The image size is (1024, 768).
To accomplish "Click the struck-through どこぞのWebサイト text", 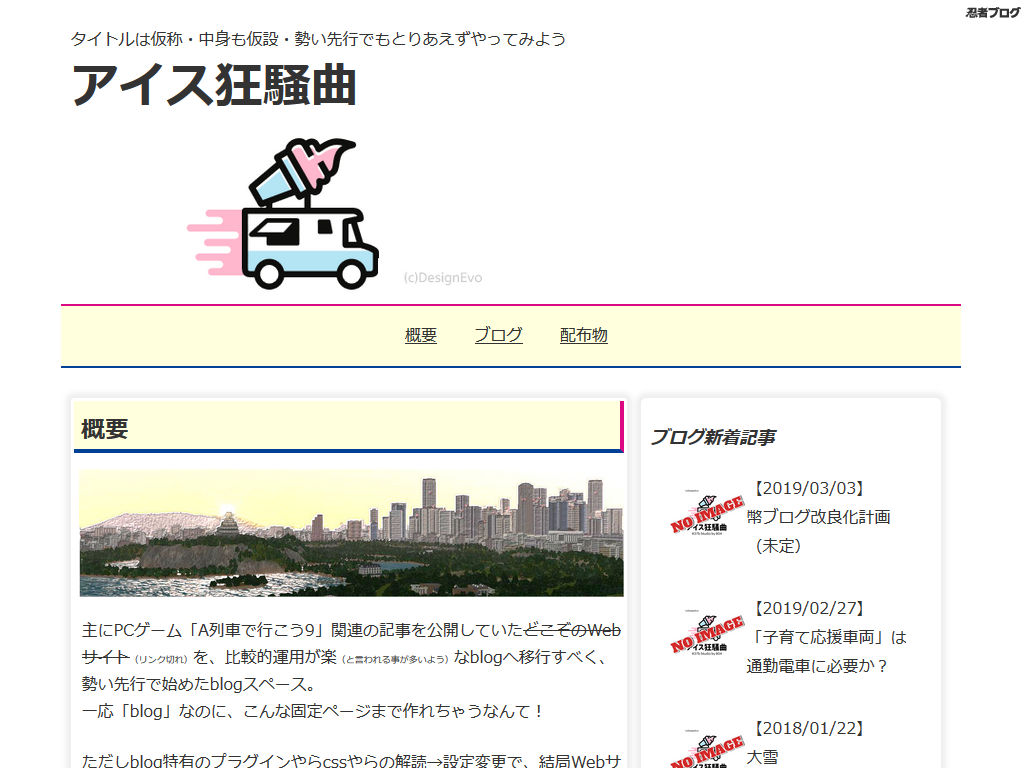I will [x=571, y=630].
